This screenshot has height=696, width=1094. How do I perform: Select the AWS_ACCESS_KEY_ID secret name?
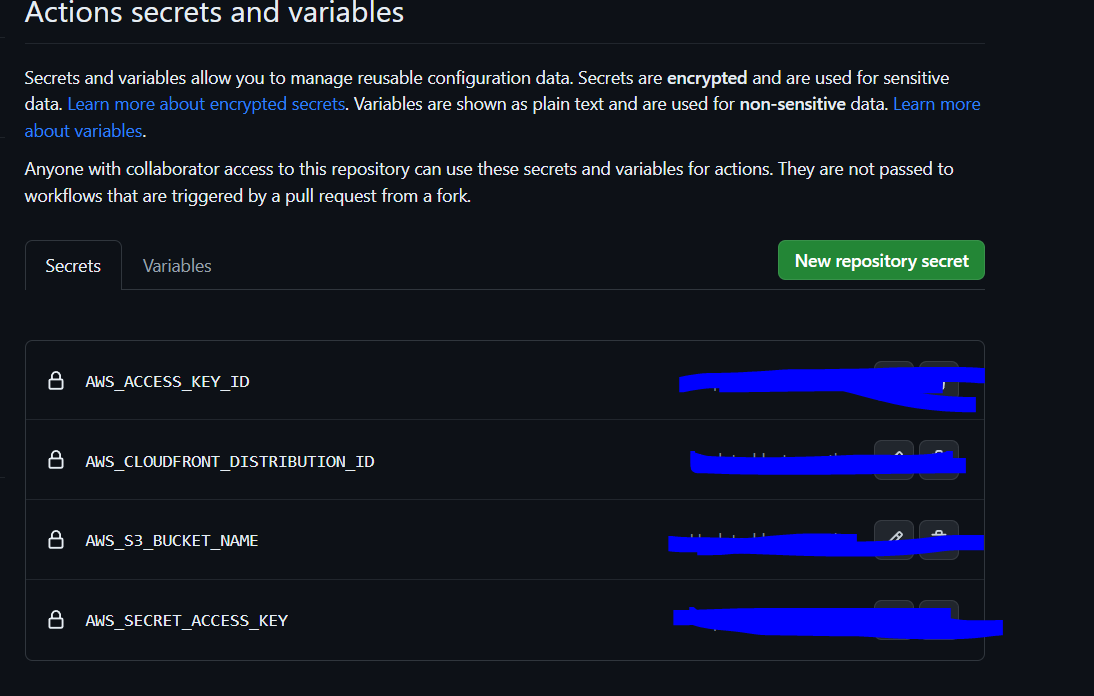tap(167, 381)
